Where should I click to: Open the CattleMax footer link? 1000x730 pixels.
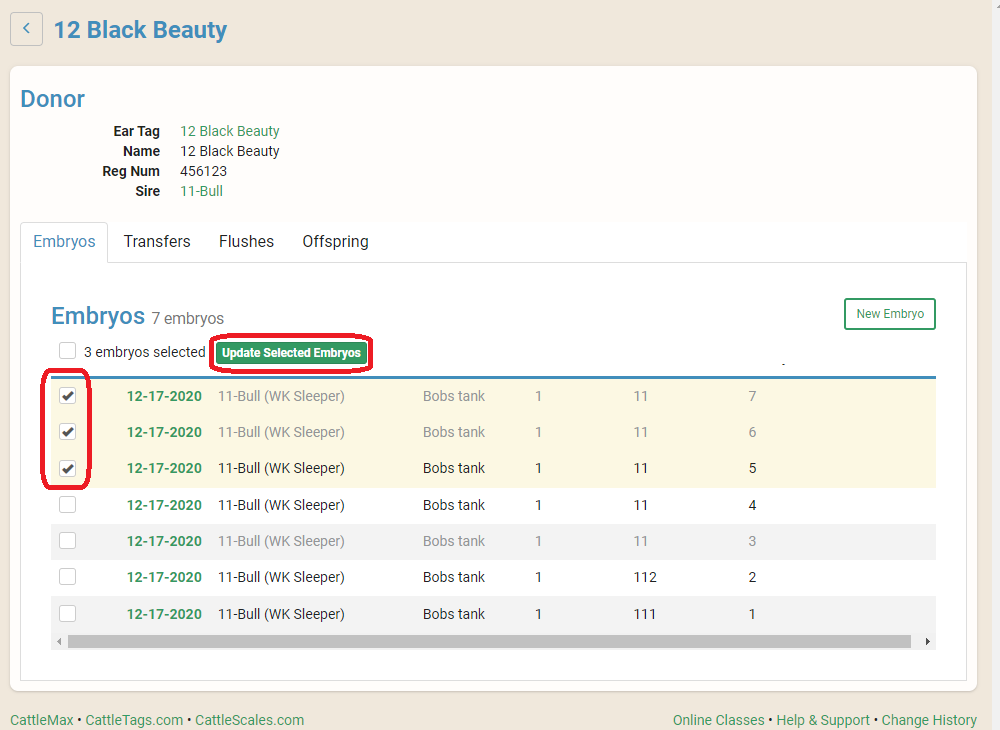coord(41,720)
